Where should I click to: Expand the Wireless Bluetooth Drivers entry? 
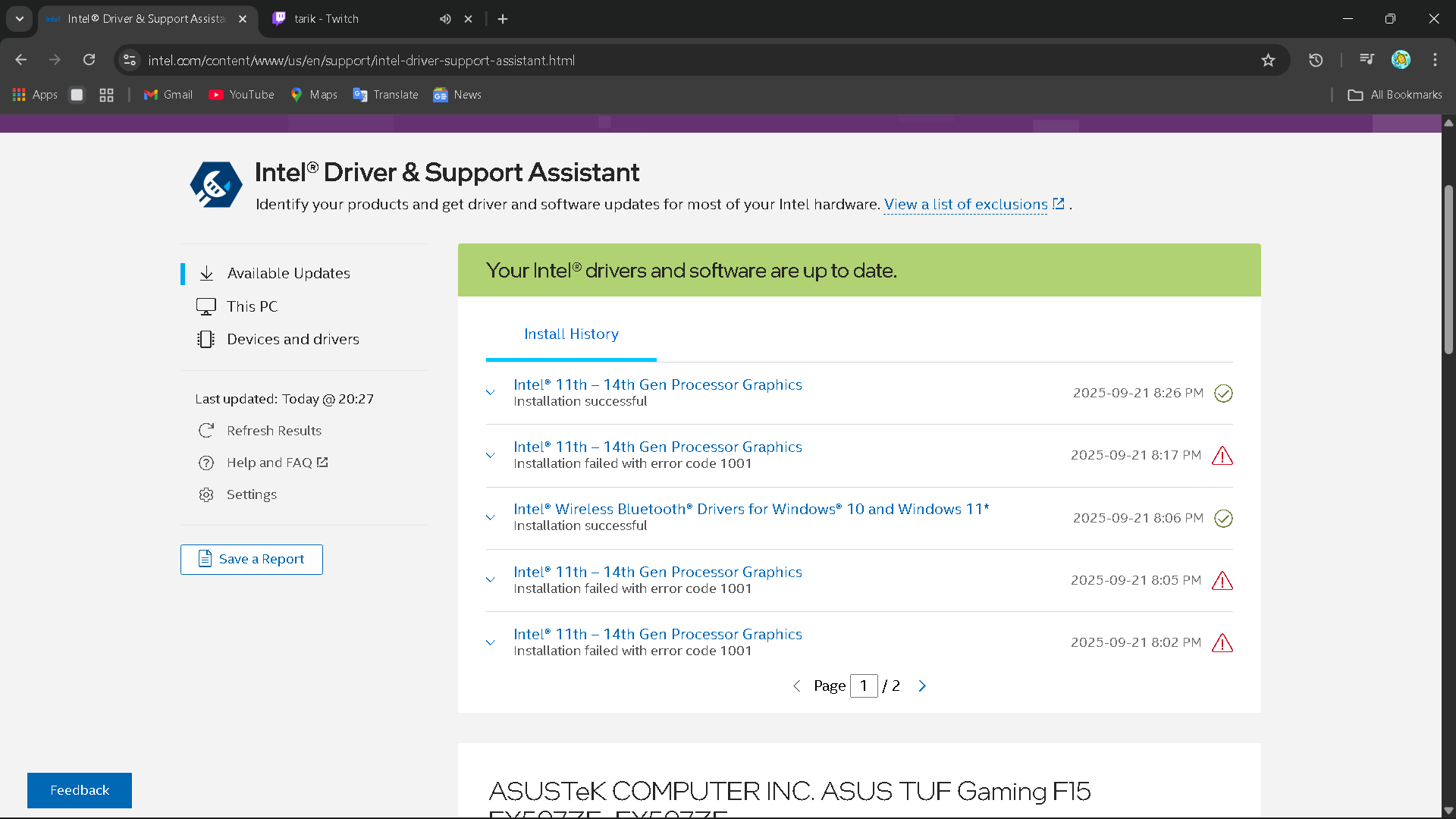click(x=491, y=518)
